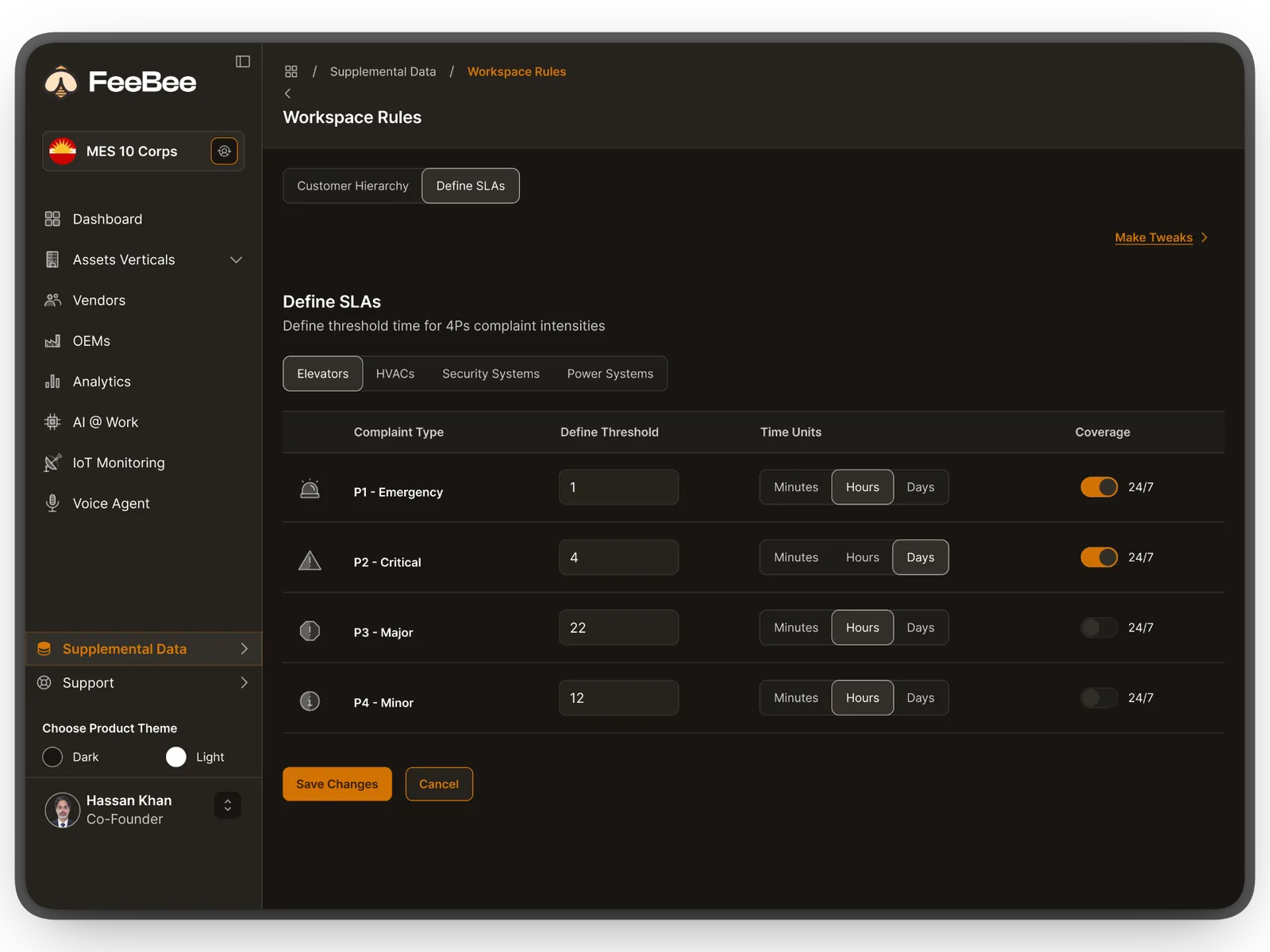Screen dimensions: 1270x952
Task: Click the IoT Monitoring satellite icon
Action: click(52, 463)
